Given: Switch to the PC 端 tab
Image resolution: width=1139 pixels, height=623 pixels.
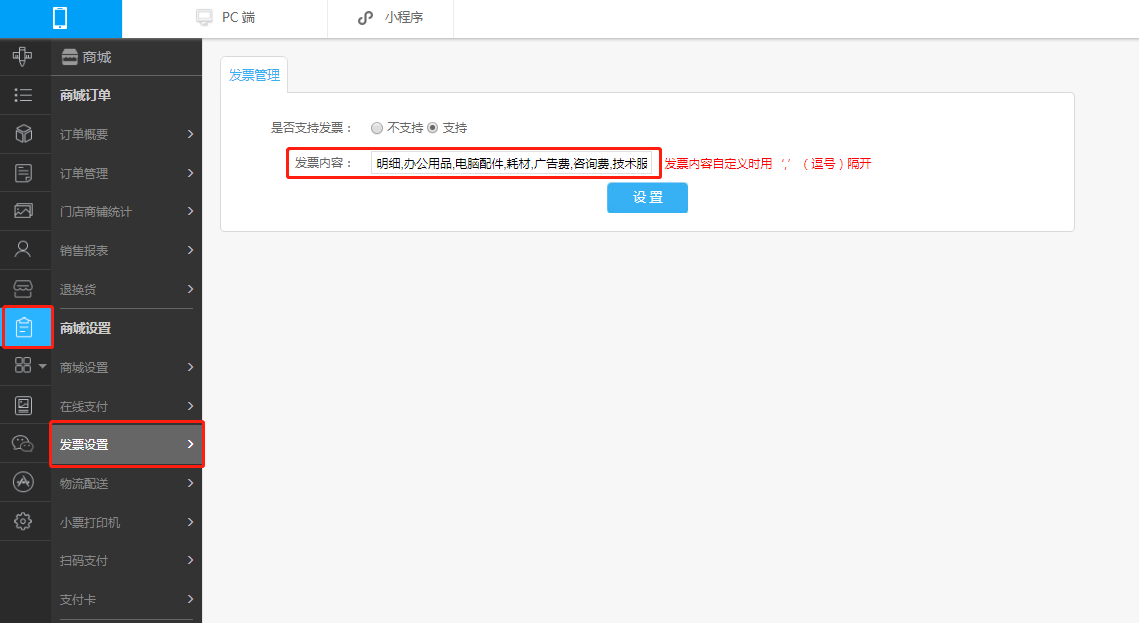Looking at the screenshot, I should [x=225, y=17].
